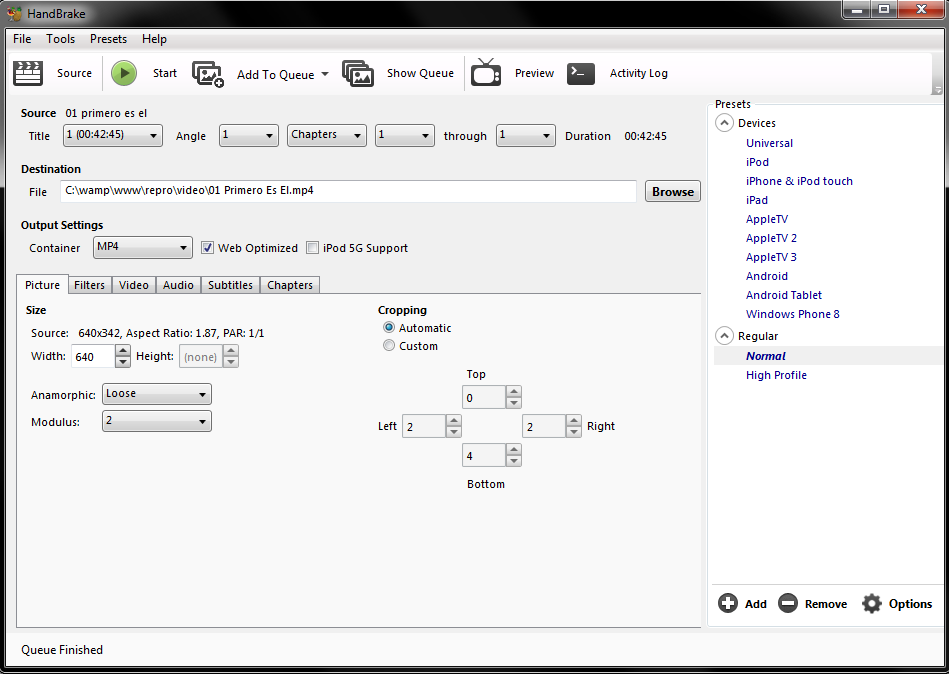Screen dimensions: 949x674
Task: Click the Add To Queue icon
Action: (x=208, y=74)
